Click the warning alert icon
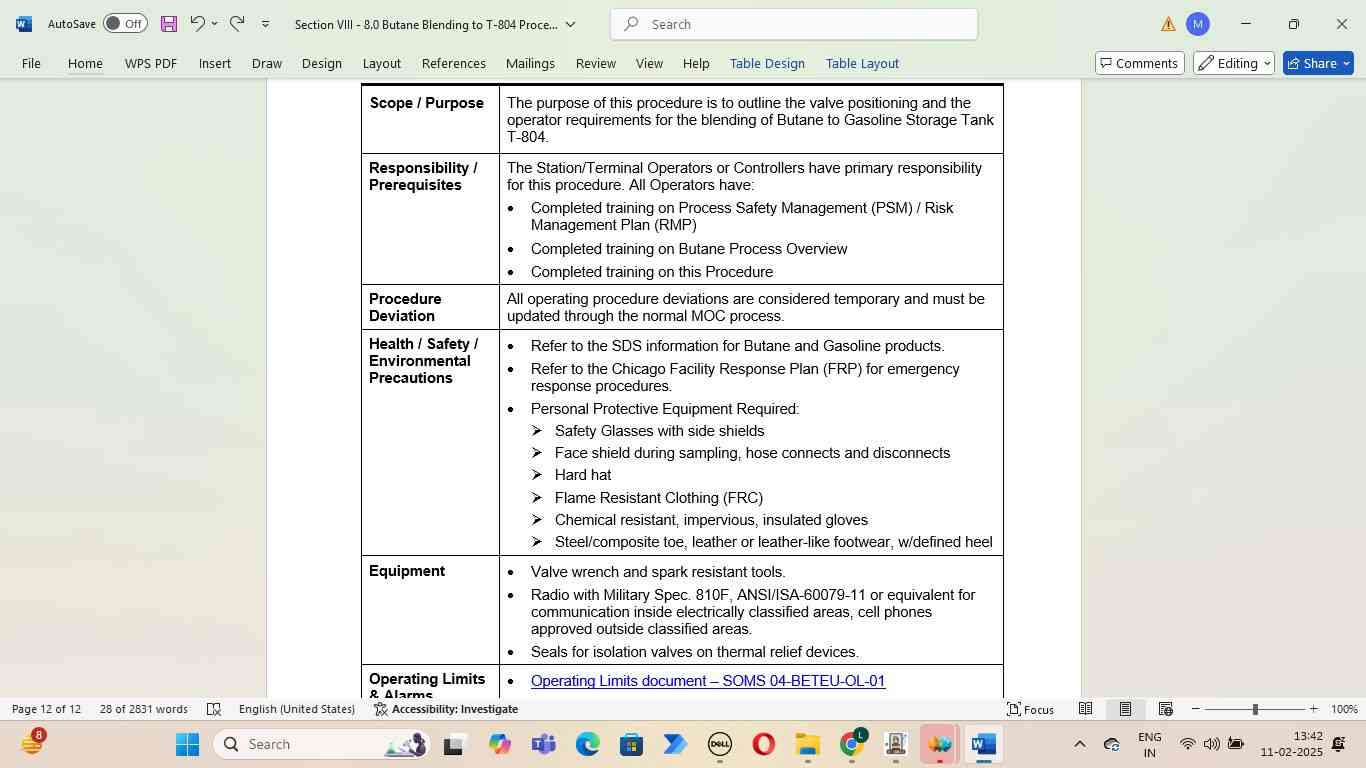 coord(1168,24)
